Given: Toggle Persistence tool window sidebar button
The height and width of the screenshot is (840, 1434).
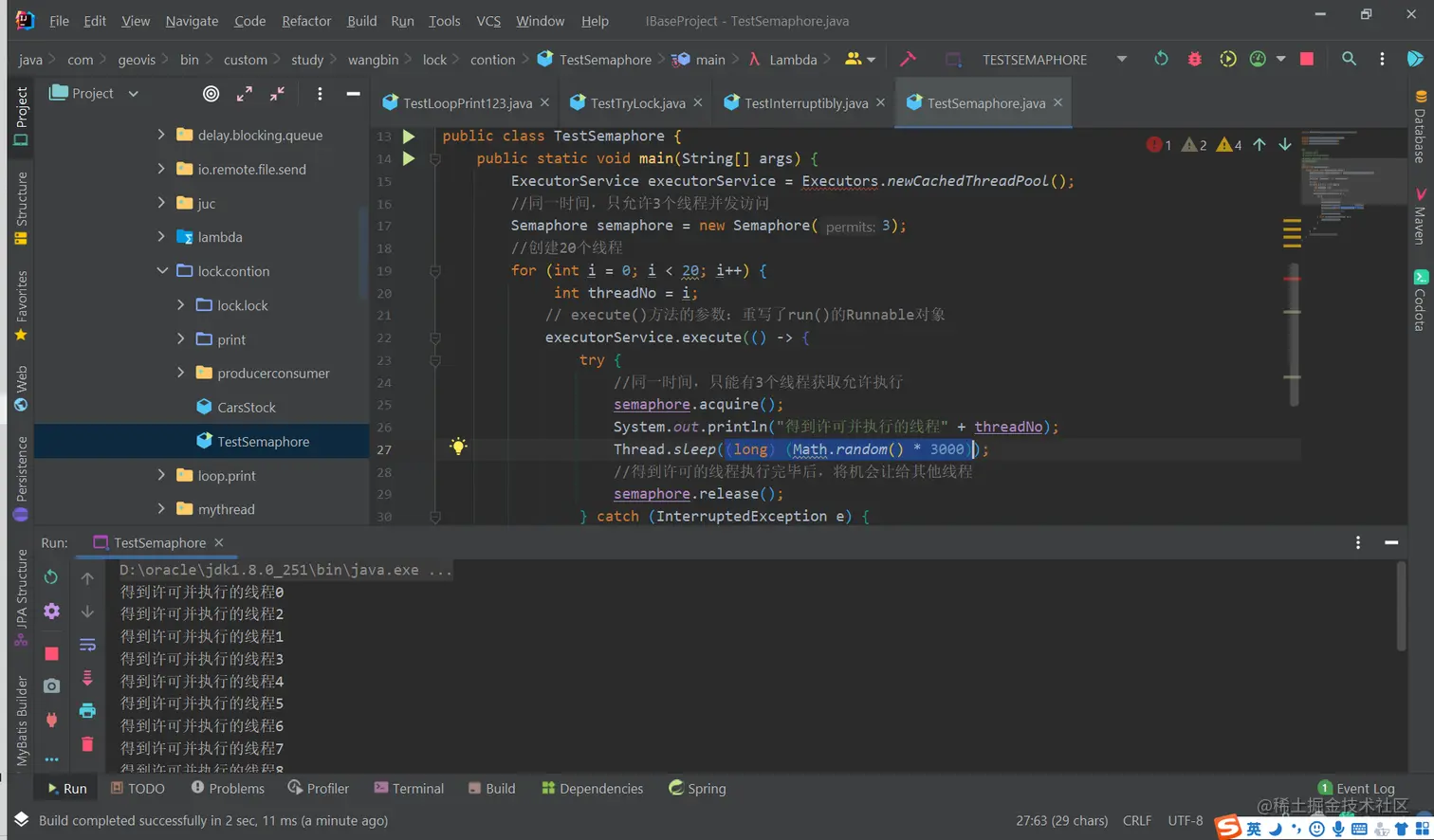Looking at the screenshot, I should click(x=21, y=479).
